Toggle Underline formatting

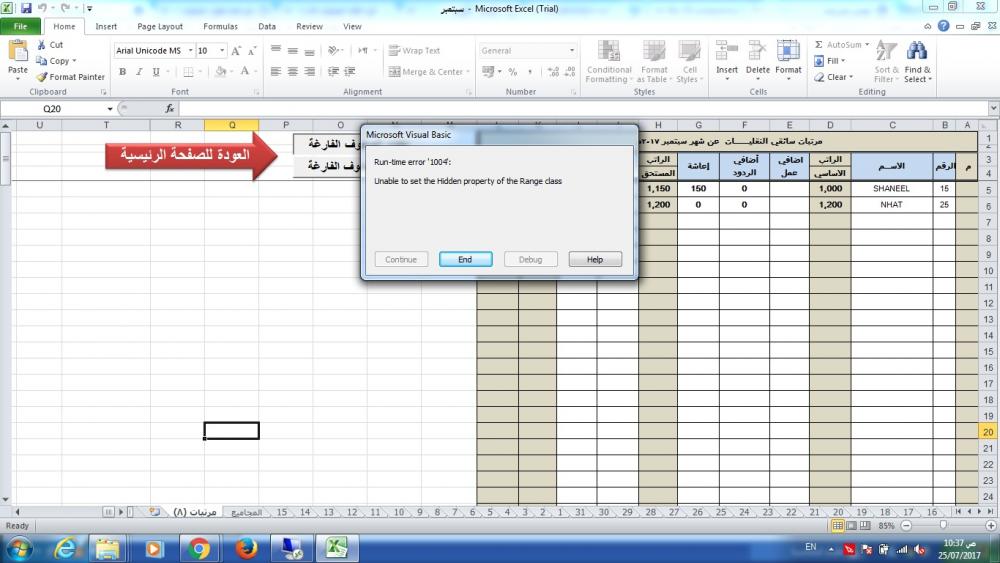[156, 71]
